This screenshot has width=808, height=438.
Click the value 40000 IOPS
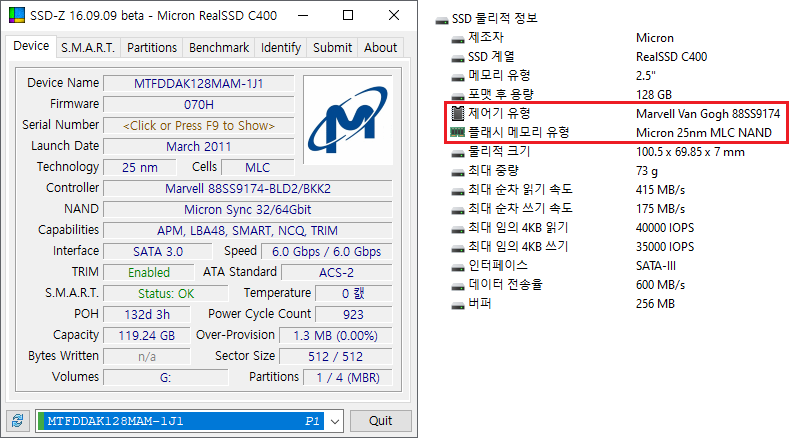pos(665,228)
